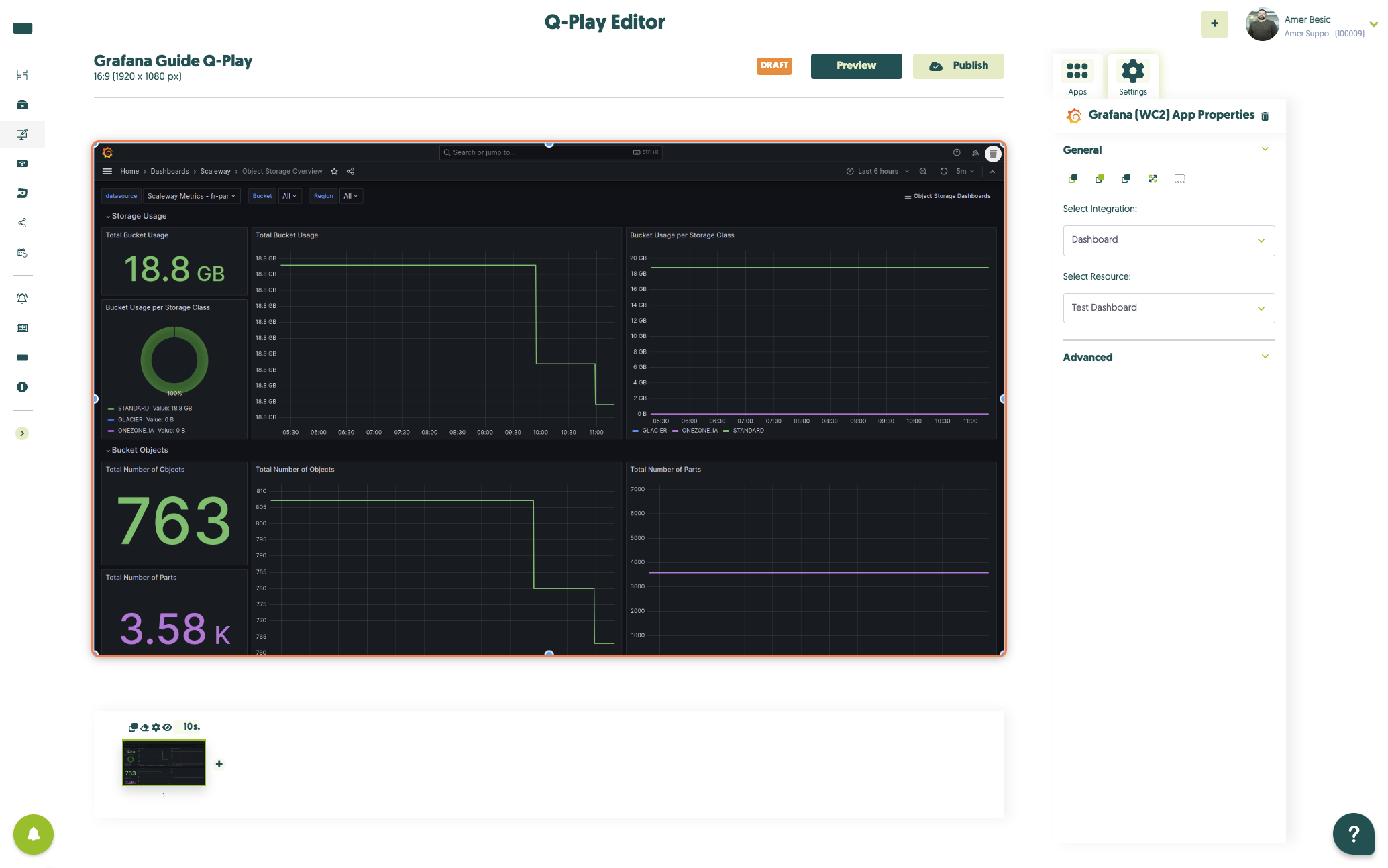
Task: Open the calendar schedule icon in left sidebar
Action: click(22, 253)
